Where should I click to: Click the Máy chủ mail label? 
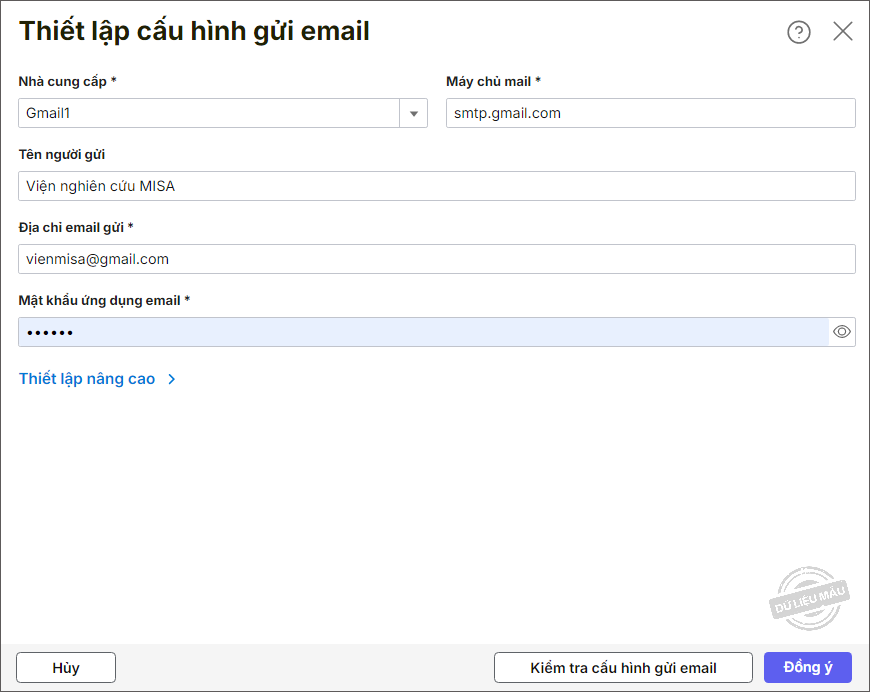click(x=493, y=81)
